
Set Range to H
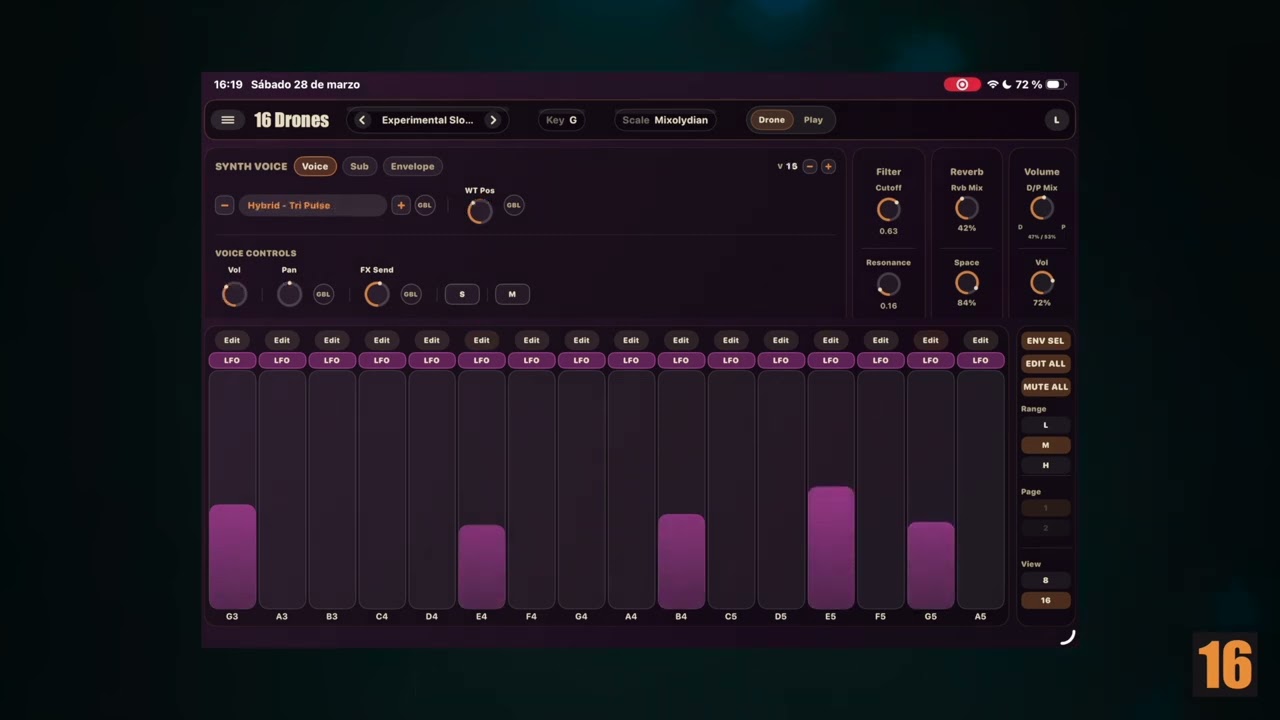[x=1045, y=465]
